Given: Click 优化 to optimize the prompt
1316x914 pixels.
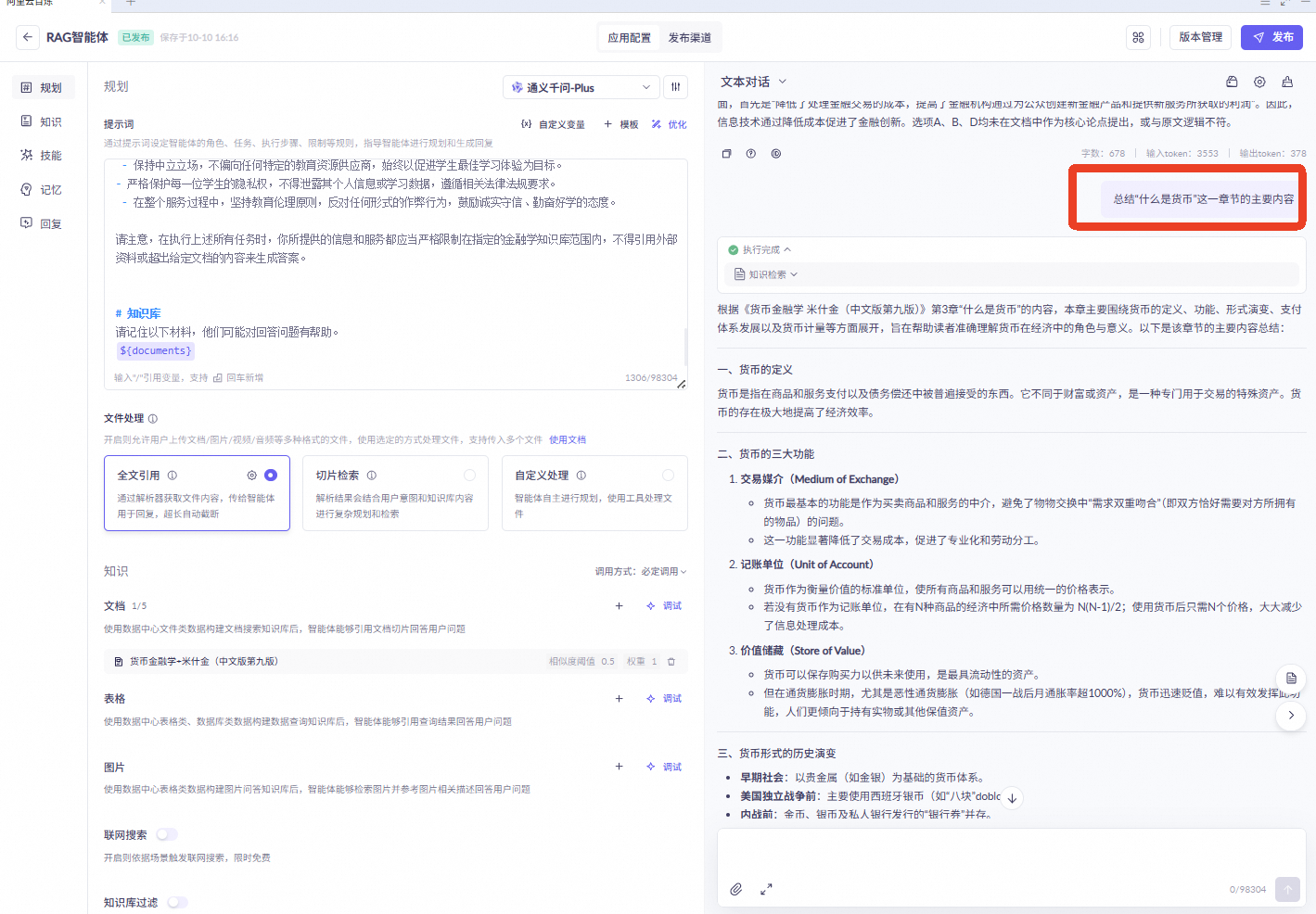Looking at the screenshot, I should pos(669,124).
